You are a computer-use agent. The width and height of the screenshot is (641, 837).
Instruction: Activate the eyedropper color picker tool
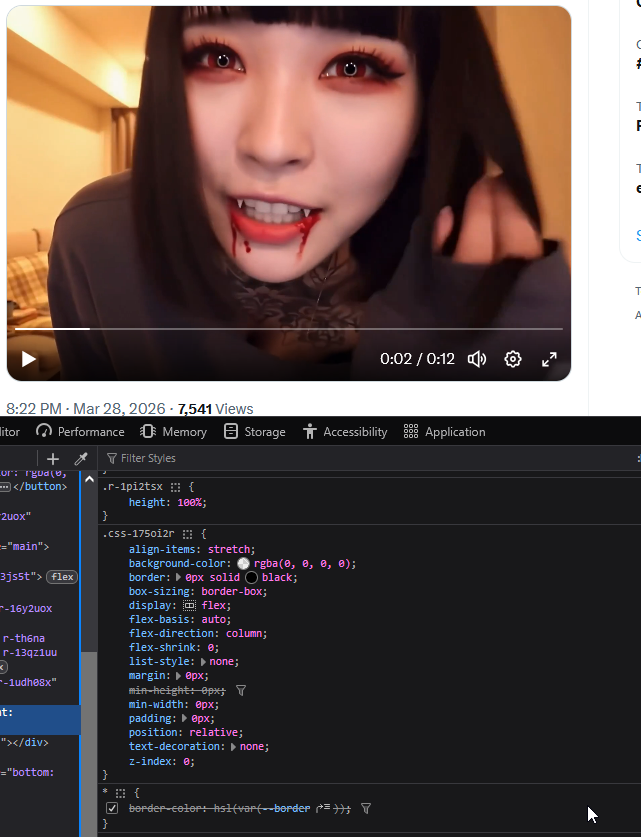(x=81, y=459)
